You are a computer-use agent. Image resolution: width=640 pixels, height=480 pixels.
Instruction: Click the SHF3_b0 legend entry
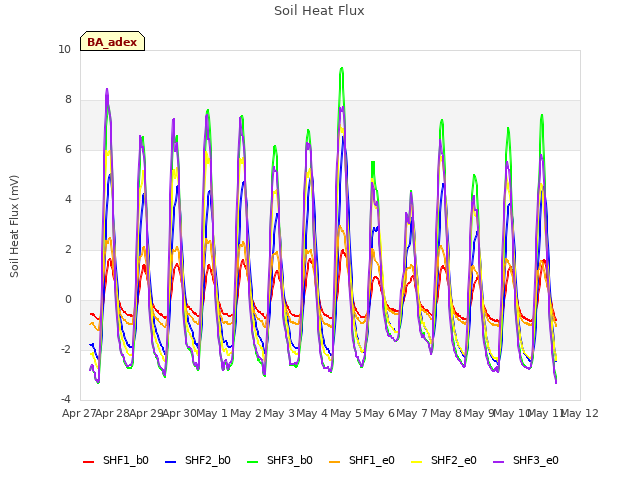[x=280, y=460]
